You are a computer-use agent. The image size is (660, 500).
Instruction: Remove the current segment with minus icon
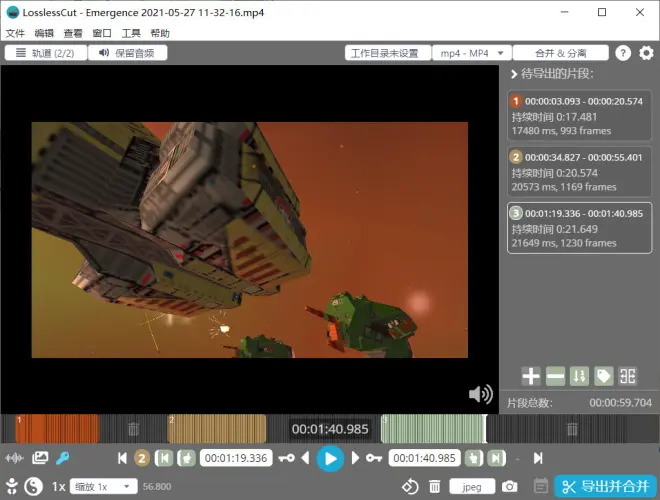[555, 376]
